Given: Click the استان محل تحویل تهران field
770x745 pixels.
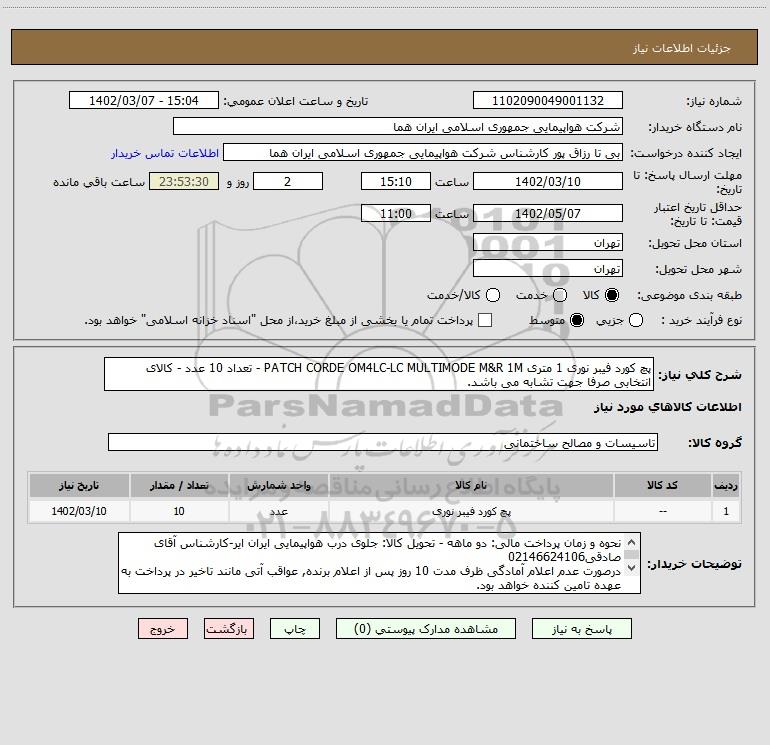Looking at the screenshot, I should tap(548, 243).
